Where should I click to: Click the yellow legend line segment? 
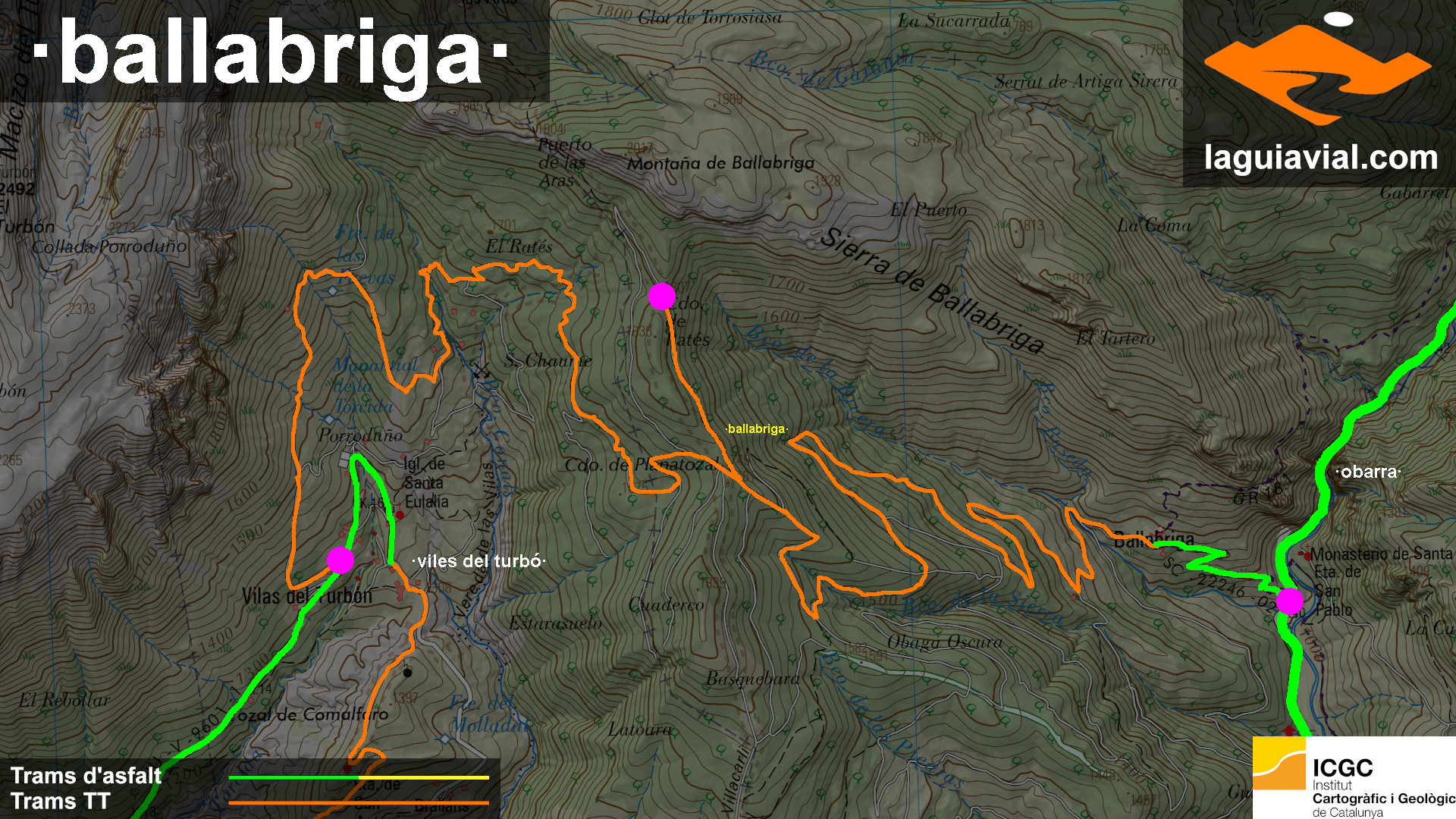click(x=423, y=777)
